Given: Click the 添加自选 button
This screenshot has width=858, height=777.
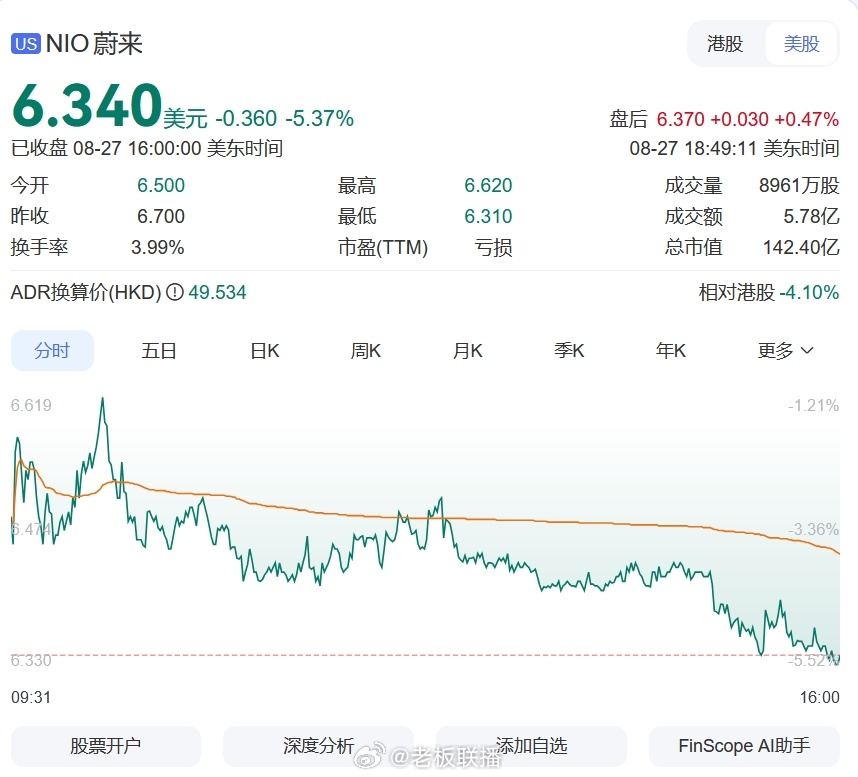Looking at the screenshot, I should point(531,746).
